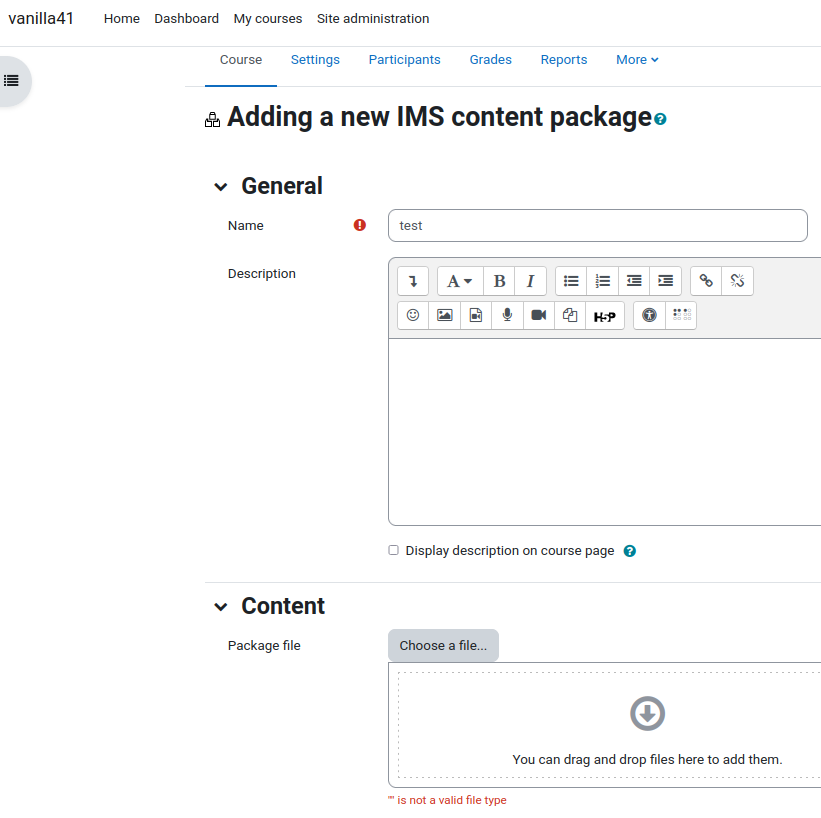Viewport: 821px width, 818px height.
Task: Record audio with the microphone icon
Action: [x=507, y=315]
